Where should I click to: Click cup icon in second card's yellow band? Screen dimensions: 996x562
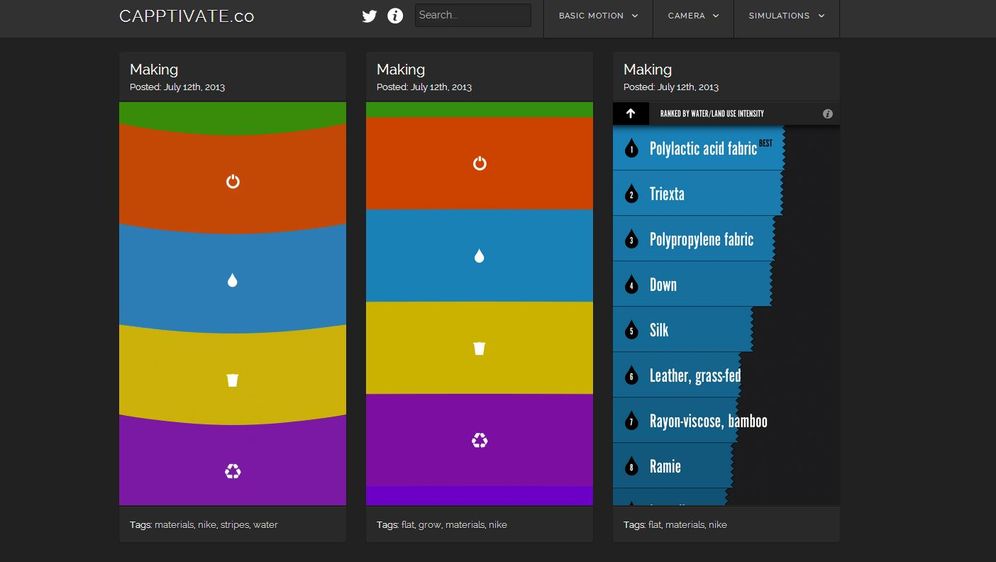tap(479, 348)
